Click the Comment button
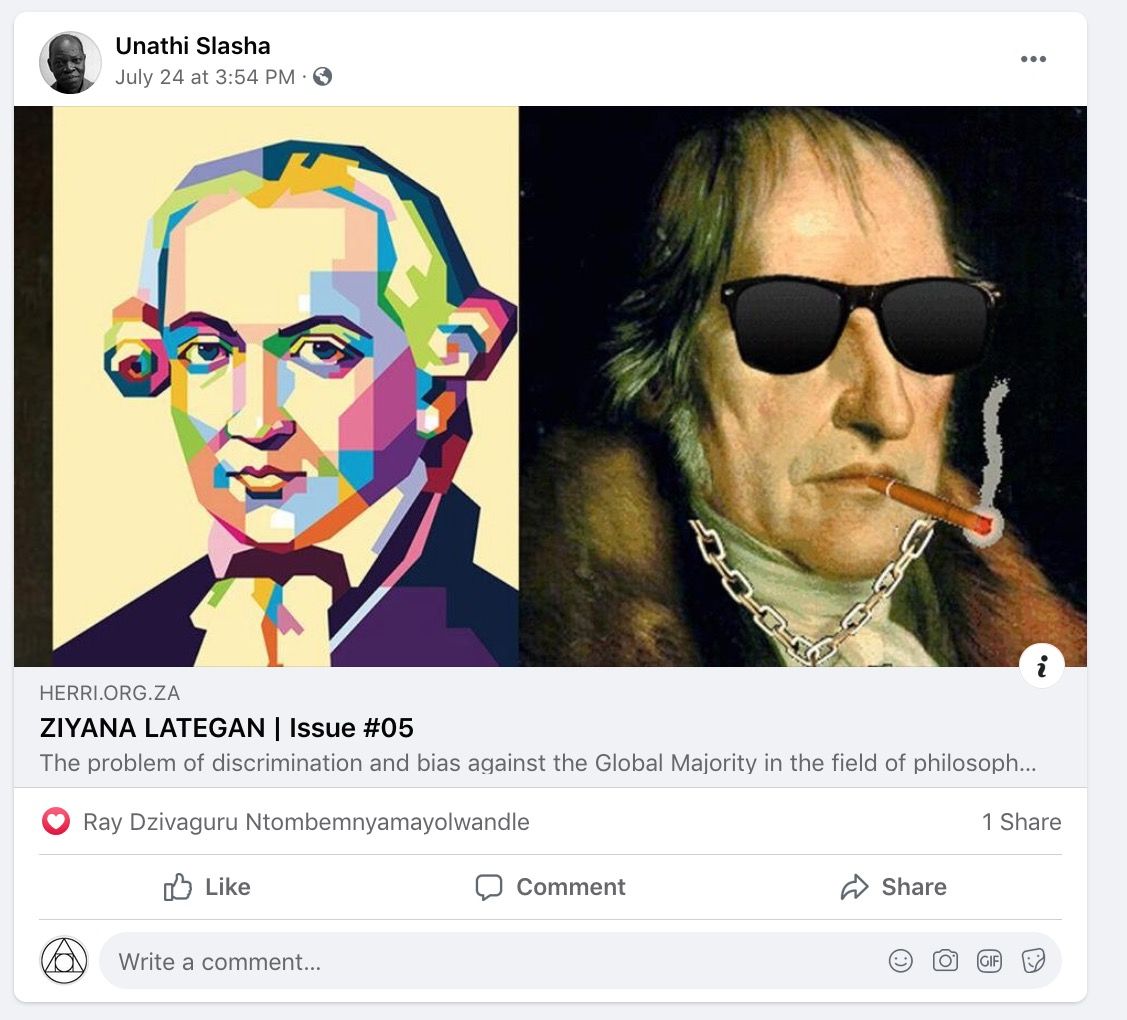The image size is (1127, 1020). (x=550, y=887)
